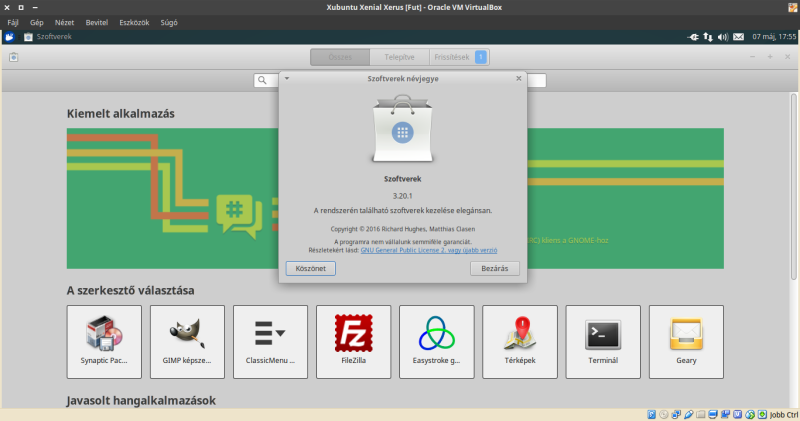The width and height of the screenshot is (800, 421).
Task: Click the VirtualBox USB status icon
Action: [x=688, y=414]
